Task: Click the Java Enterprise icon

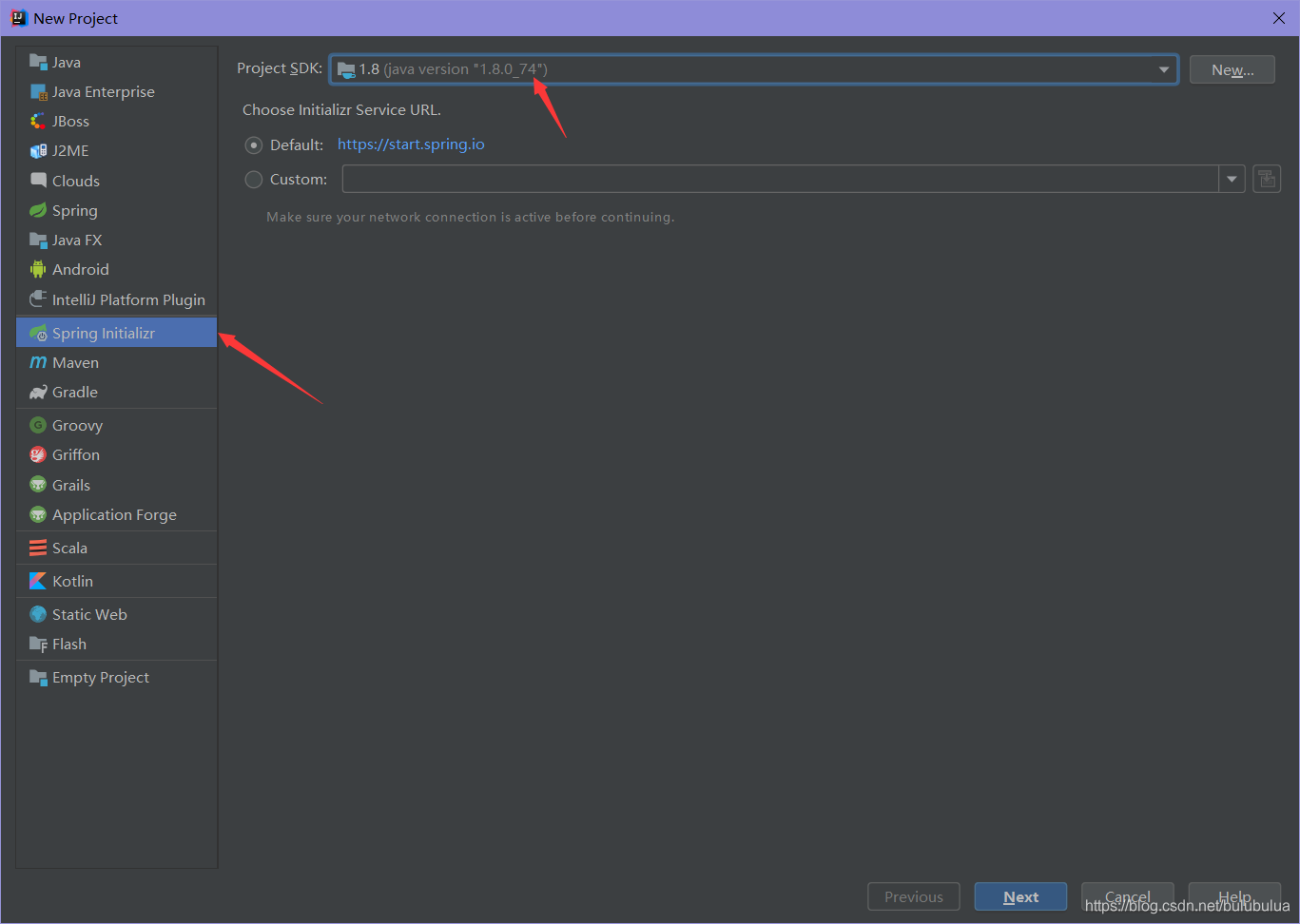Action: tap(38, 91)
